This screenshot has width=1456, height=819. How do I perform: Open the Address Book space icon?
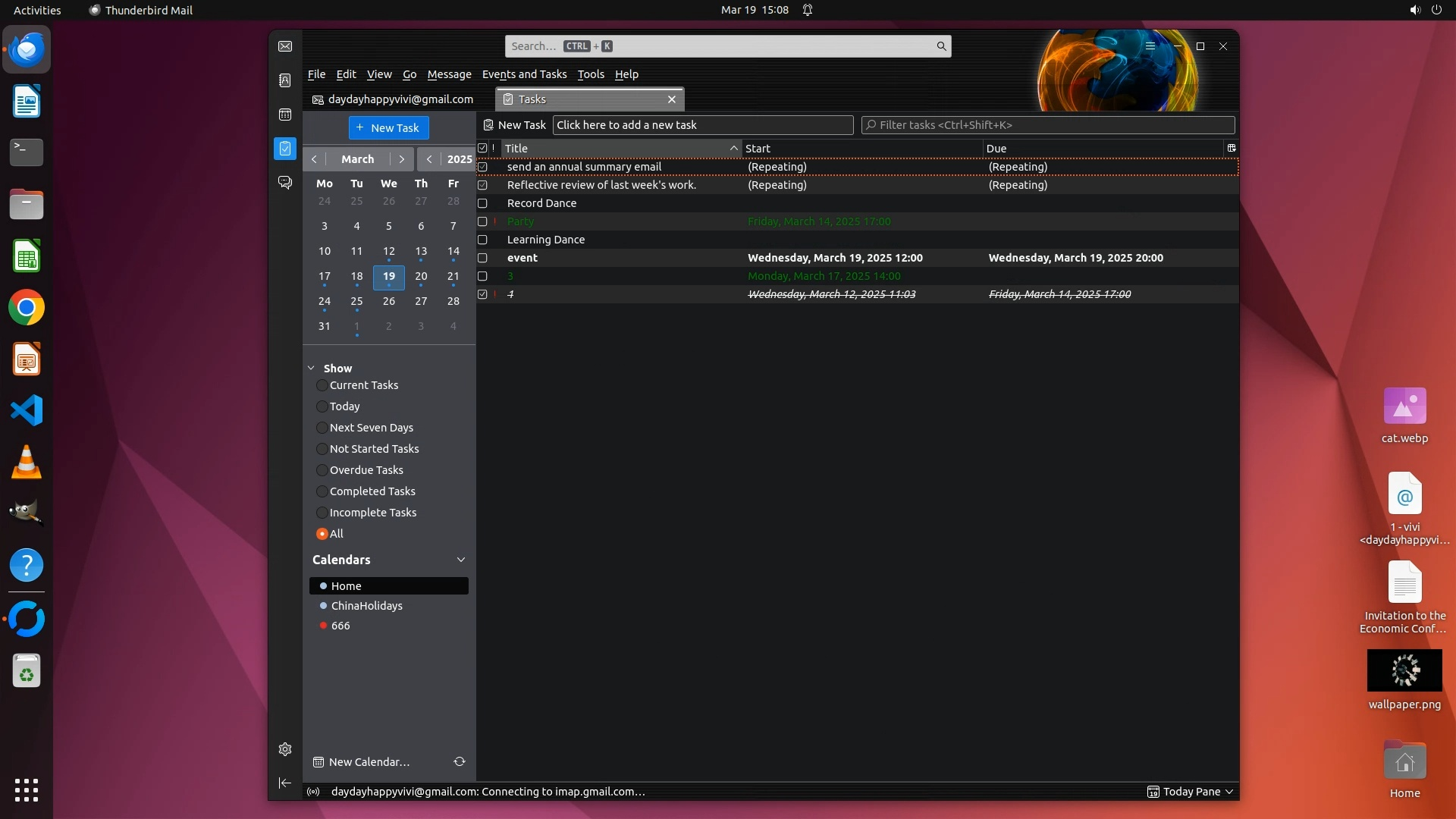(285, 80)
